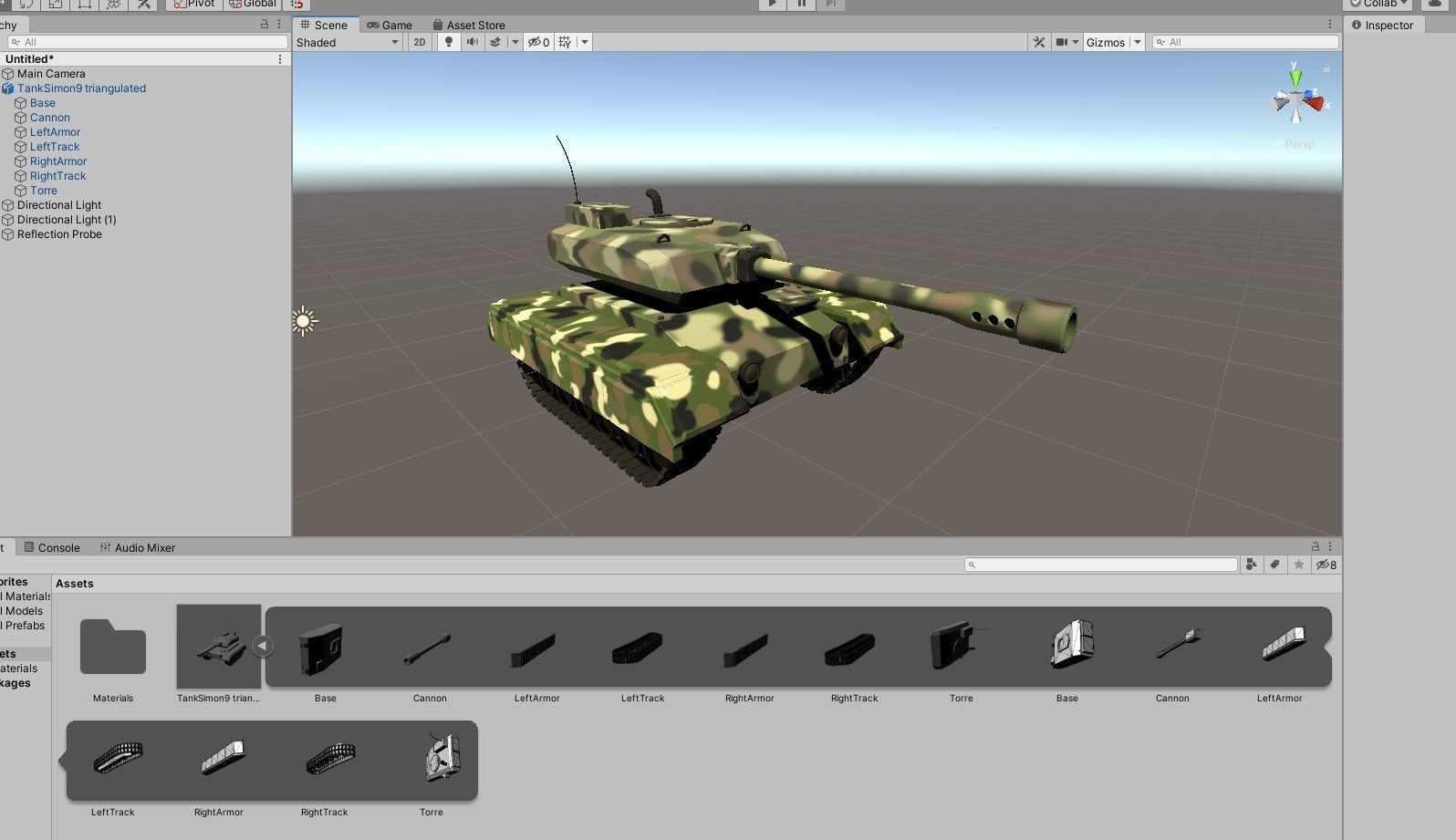The width and height of the screenshot is (1456, 840).
Task: Toggle the Gizmos button
Action: (1106, 42)
